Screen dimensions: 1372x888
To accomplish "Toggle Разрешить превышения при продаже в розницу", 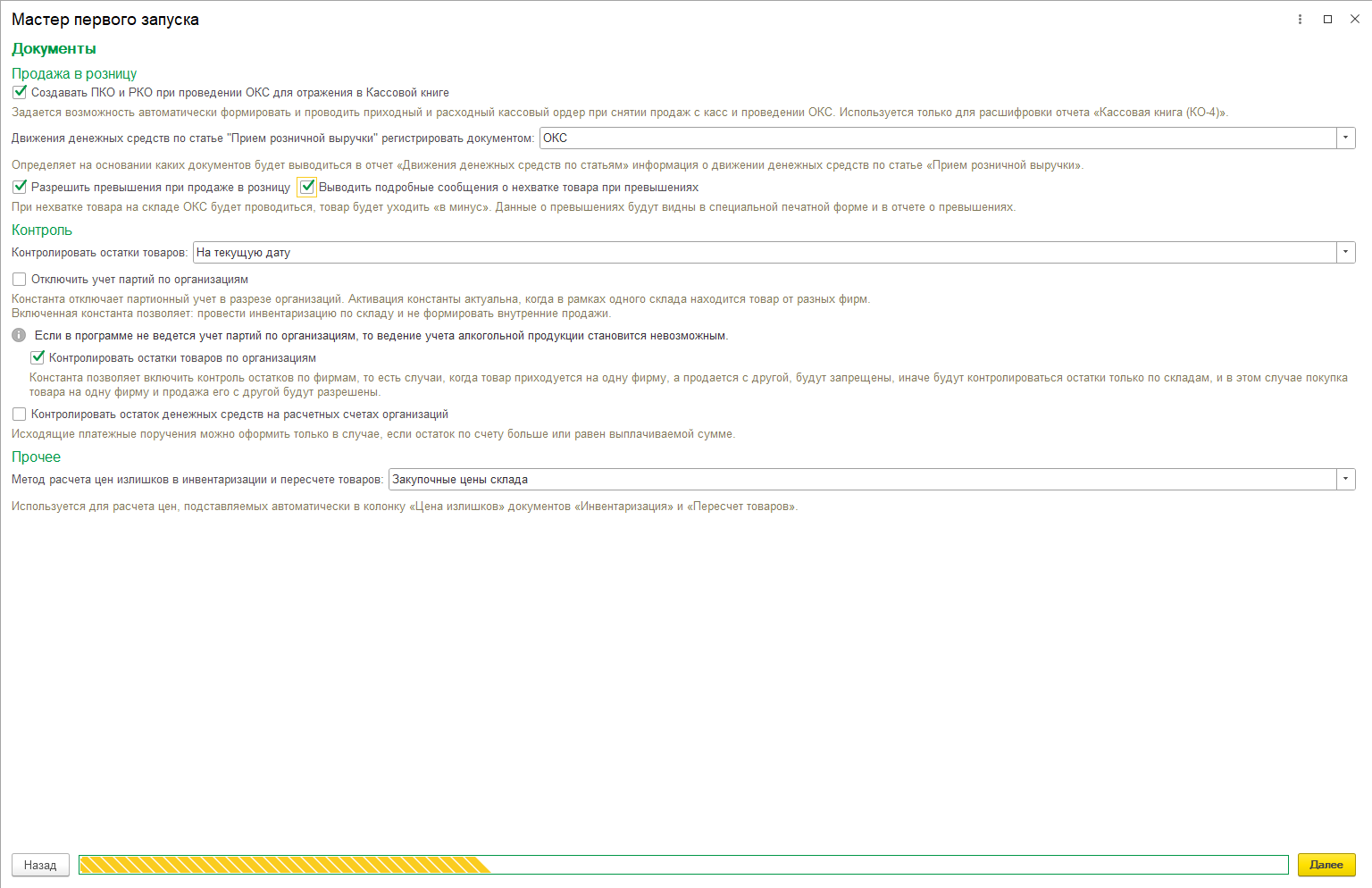I will 20,187.
